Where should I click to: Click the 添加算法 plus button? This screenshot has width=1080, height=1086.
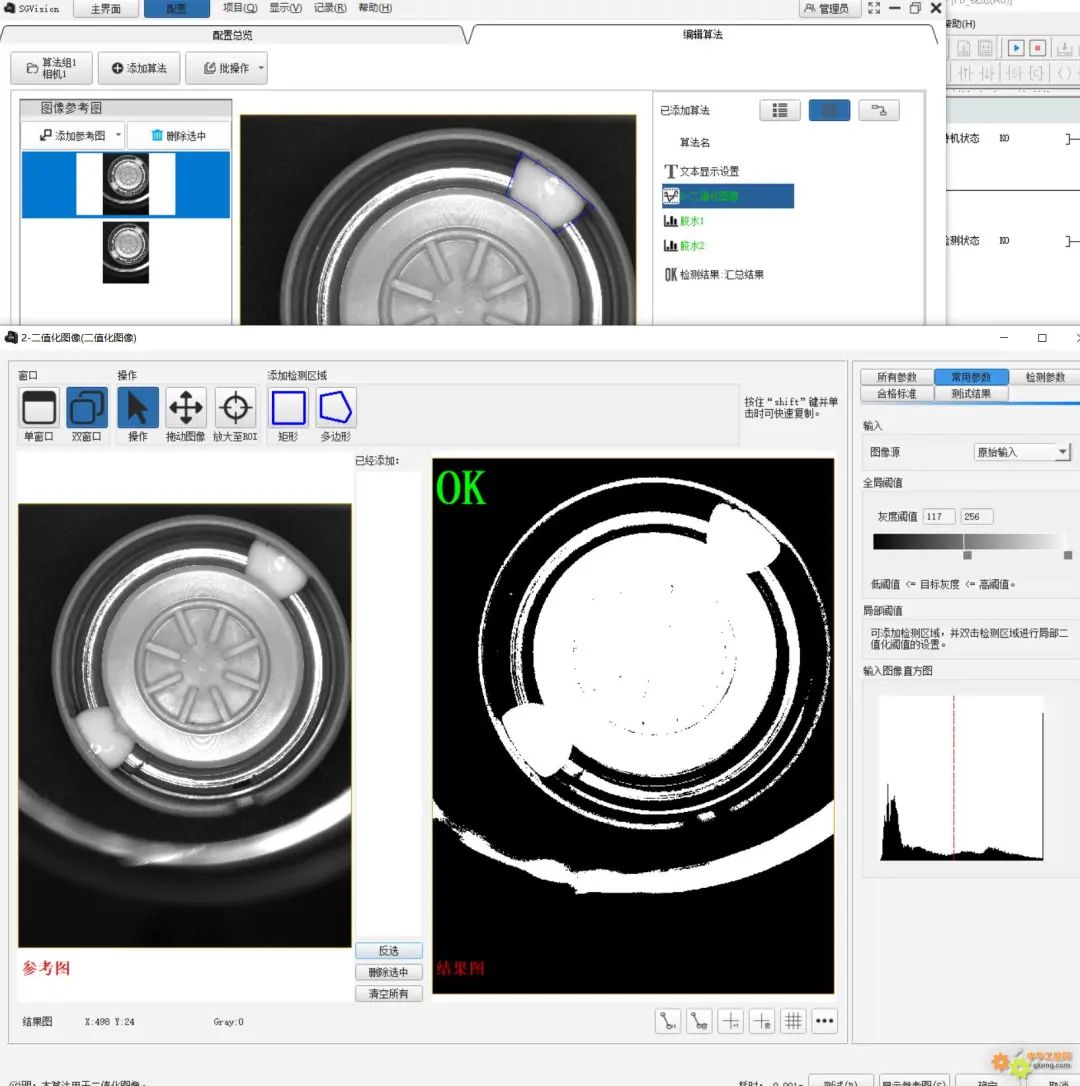[x=139, y=68]
